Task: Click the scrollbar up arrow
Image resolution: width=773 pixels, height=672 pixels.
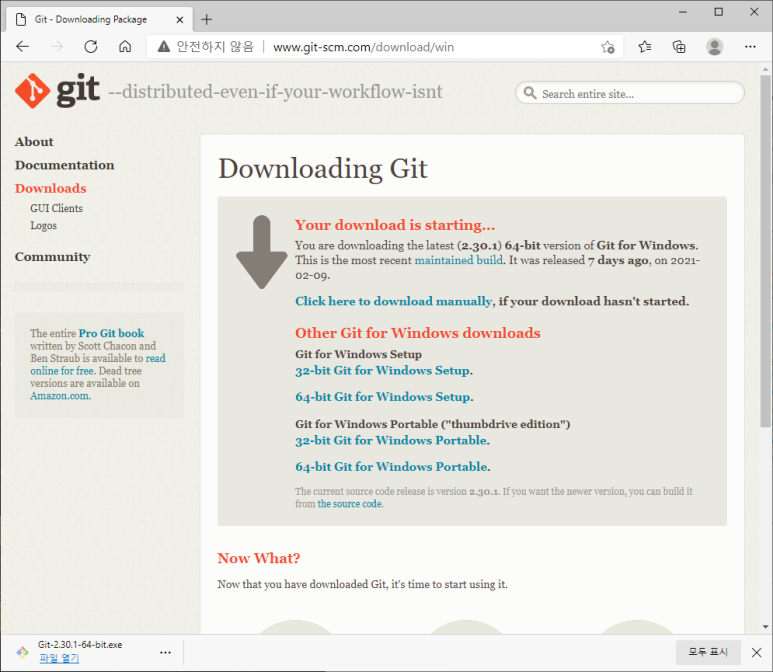Action: [765, 69]
